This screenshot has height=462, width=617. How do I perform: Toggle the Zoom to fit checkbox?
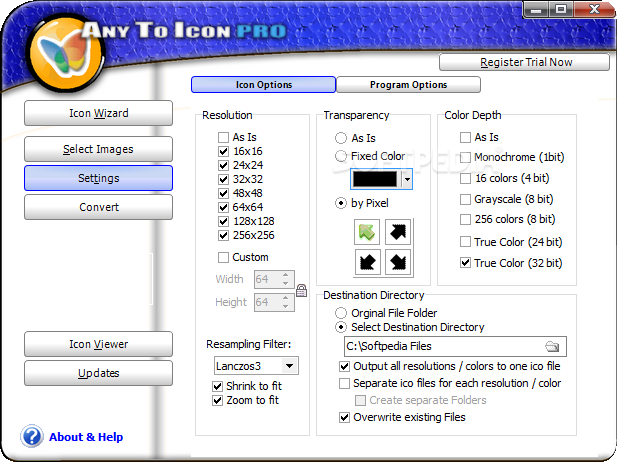(217, 401)
